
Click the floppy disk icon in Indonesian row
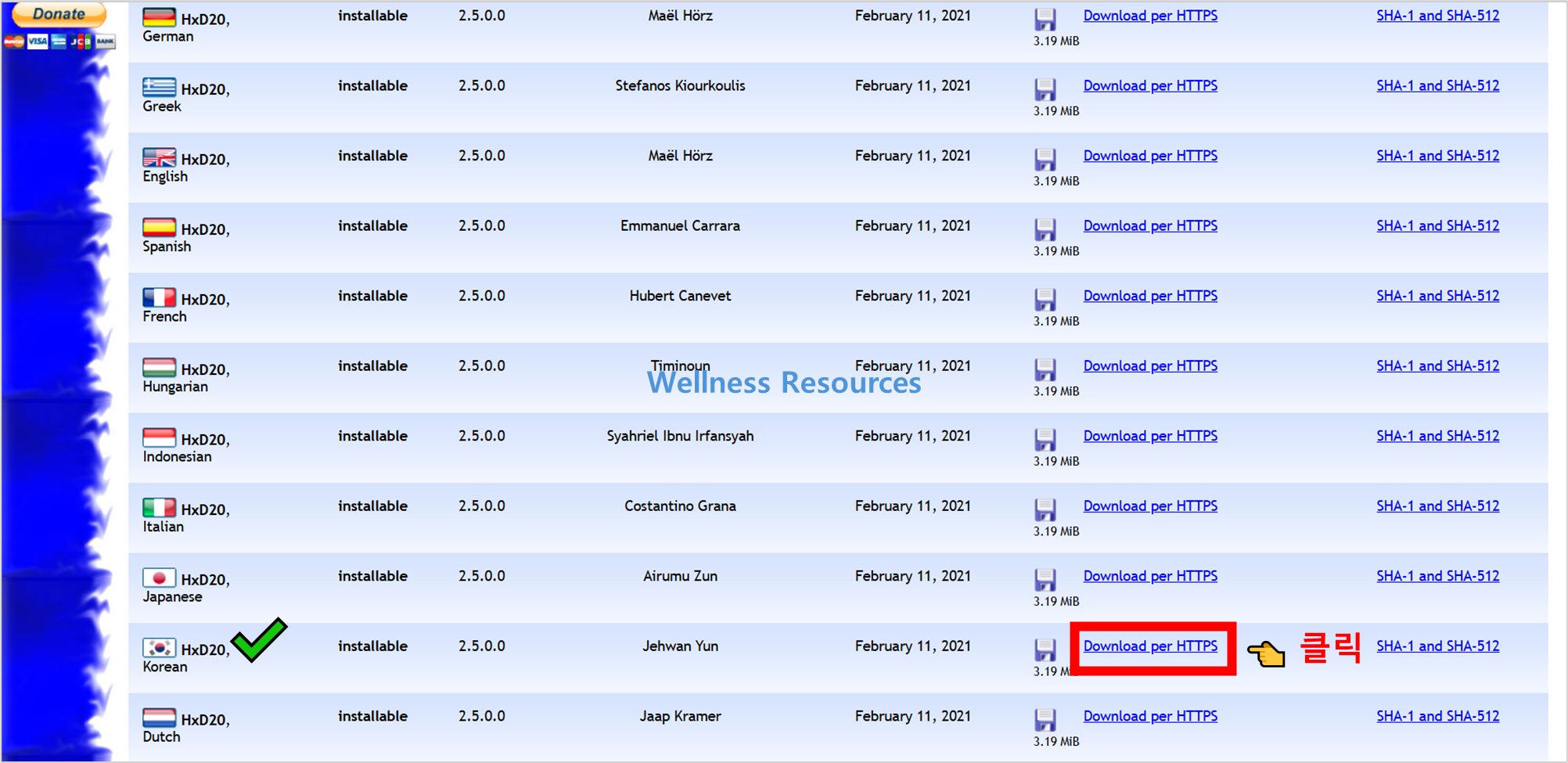(1045, 440)
